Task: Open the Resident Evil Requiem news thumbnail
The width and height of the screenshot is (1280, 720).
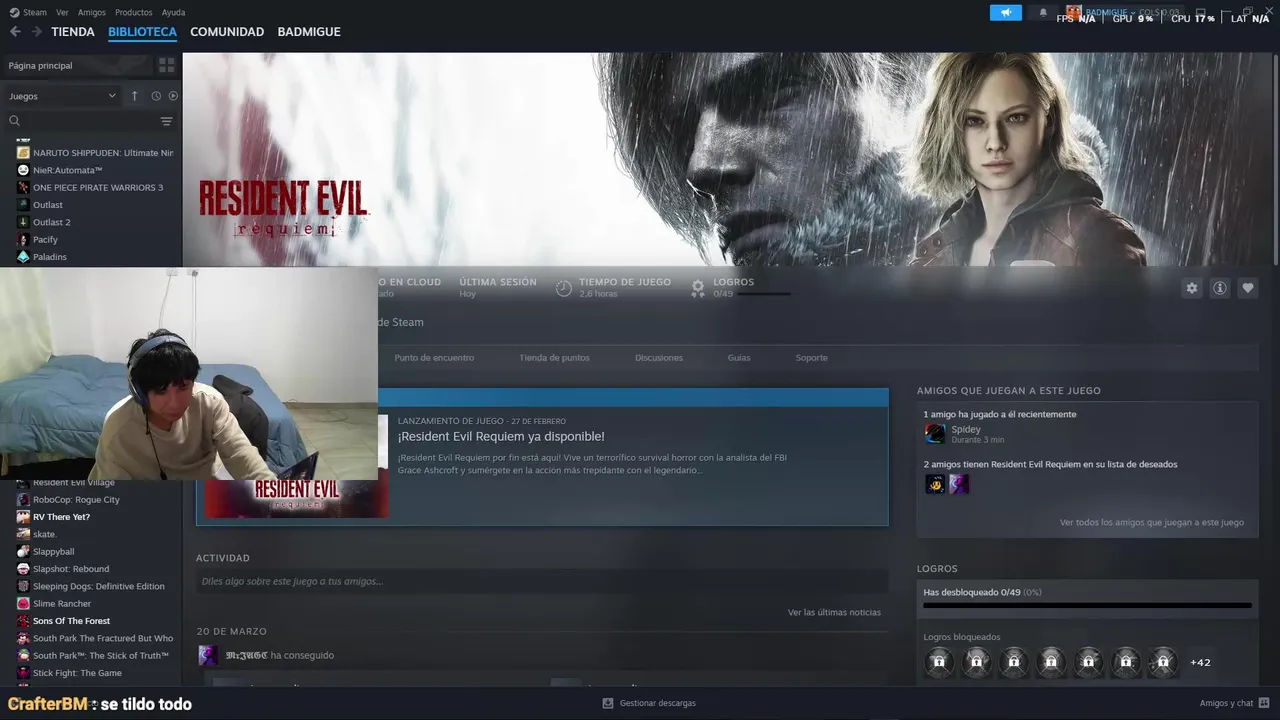Action: (296, 497)
